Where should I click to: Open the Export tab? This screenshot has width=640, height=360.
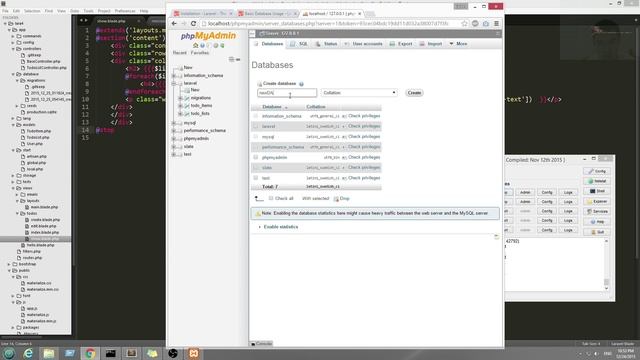[401, 44]
